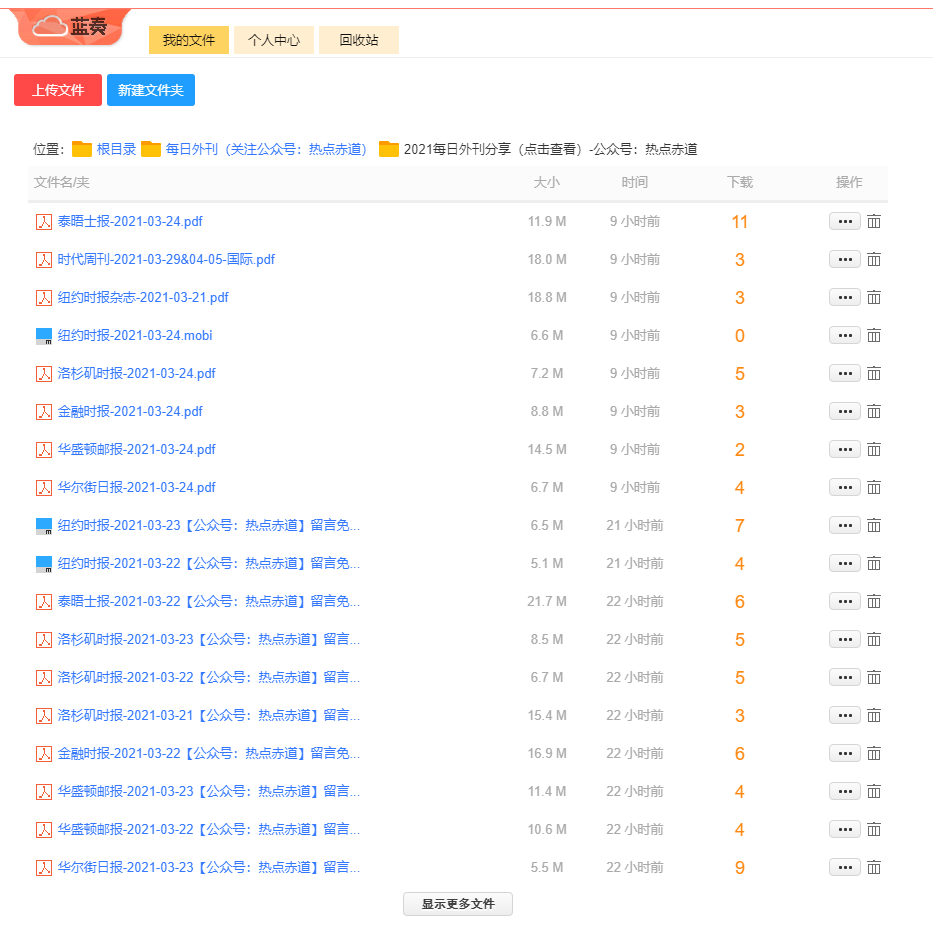The image size is (933, 932).
Task: Click PDF icon beside 金融时报-2021-03-24.pdf
Action: (43, 412)
